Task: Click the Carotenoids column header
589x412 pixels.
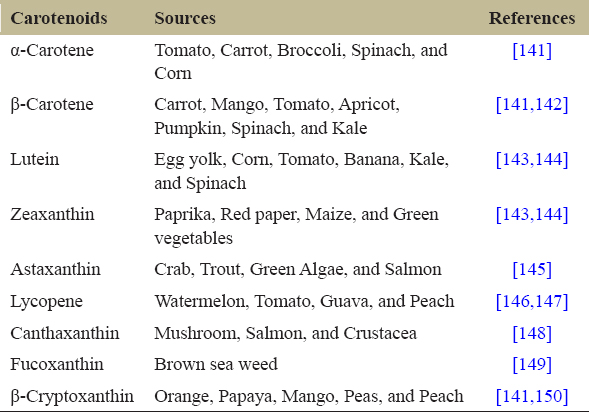Action: point(59,18)
